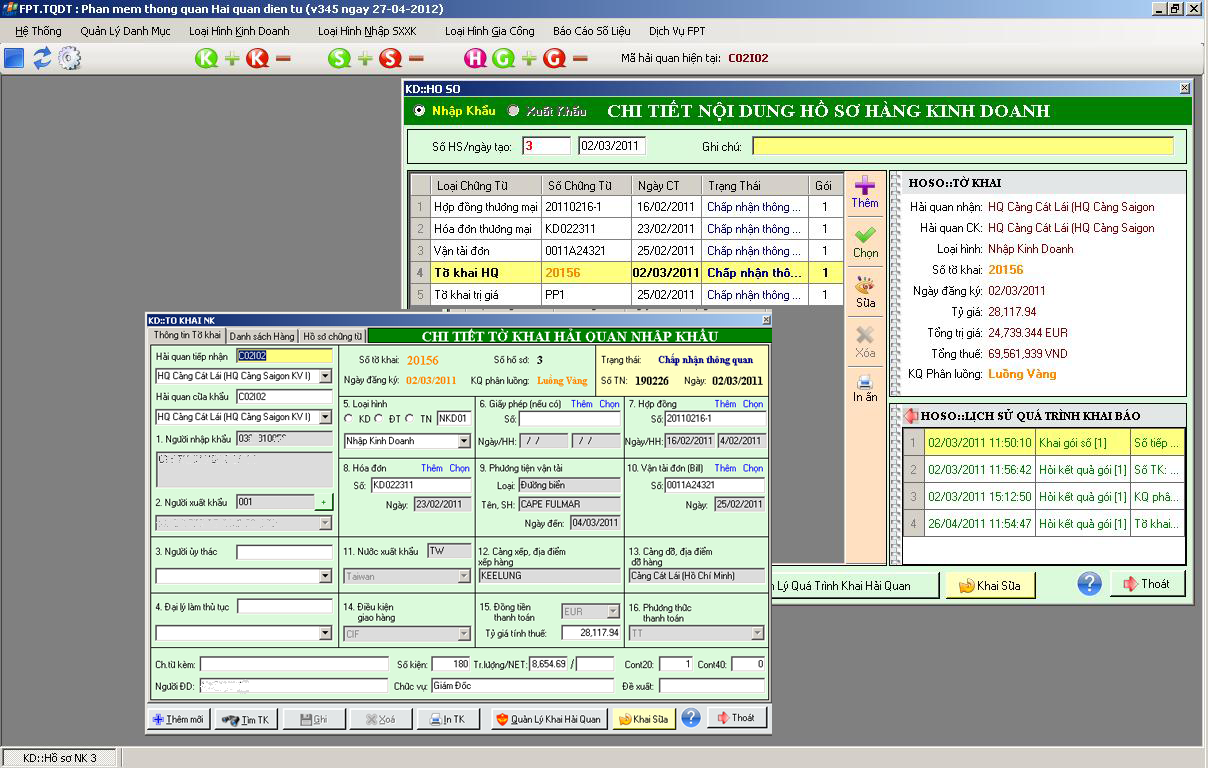Click the In ấn printer icon
This screenshot has height=768, width=1208.
[x=865, y=385]
